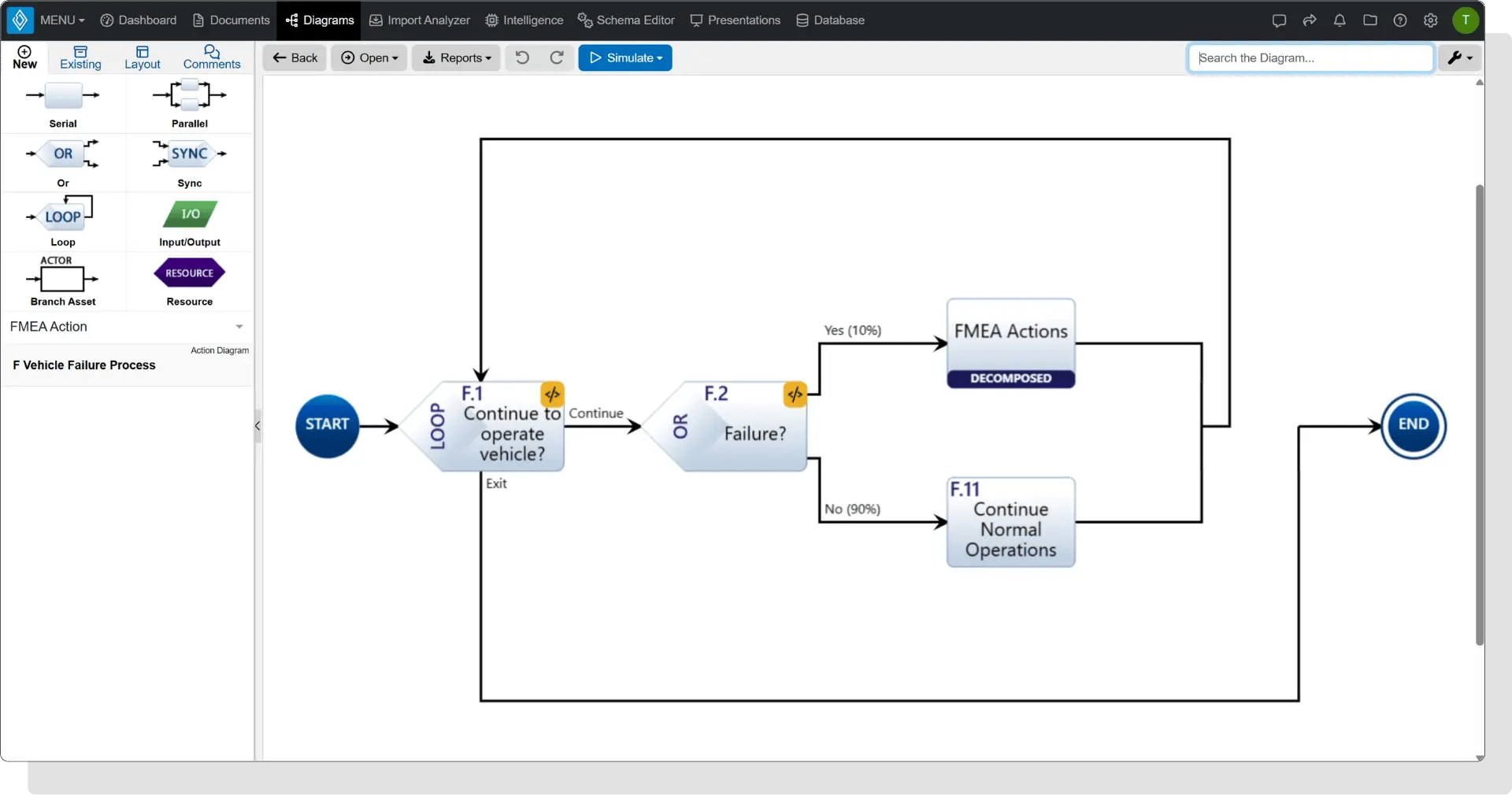Click the Back button
The image size is (1512, 796).
point(295,57)
